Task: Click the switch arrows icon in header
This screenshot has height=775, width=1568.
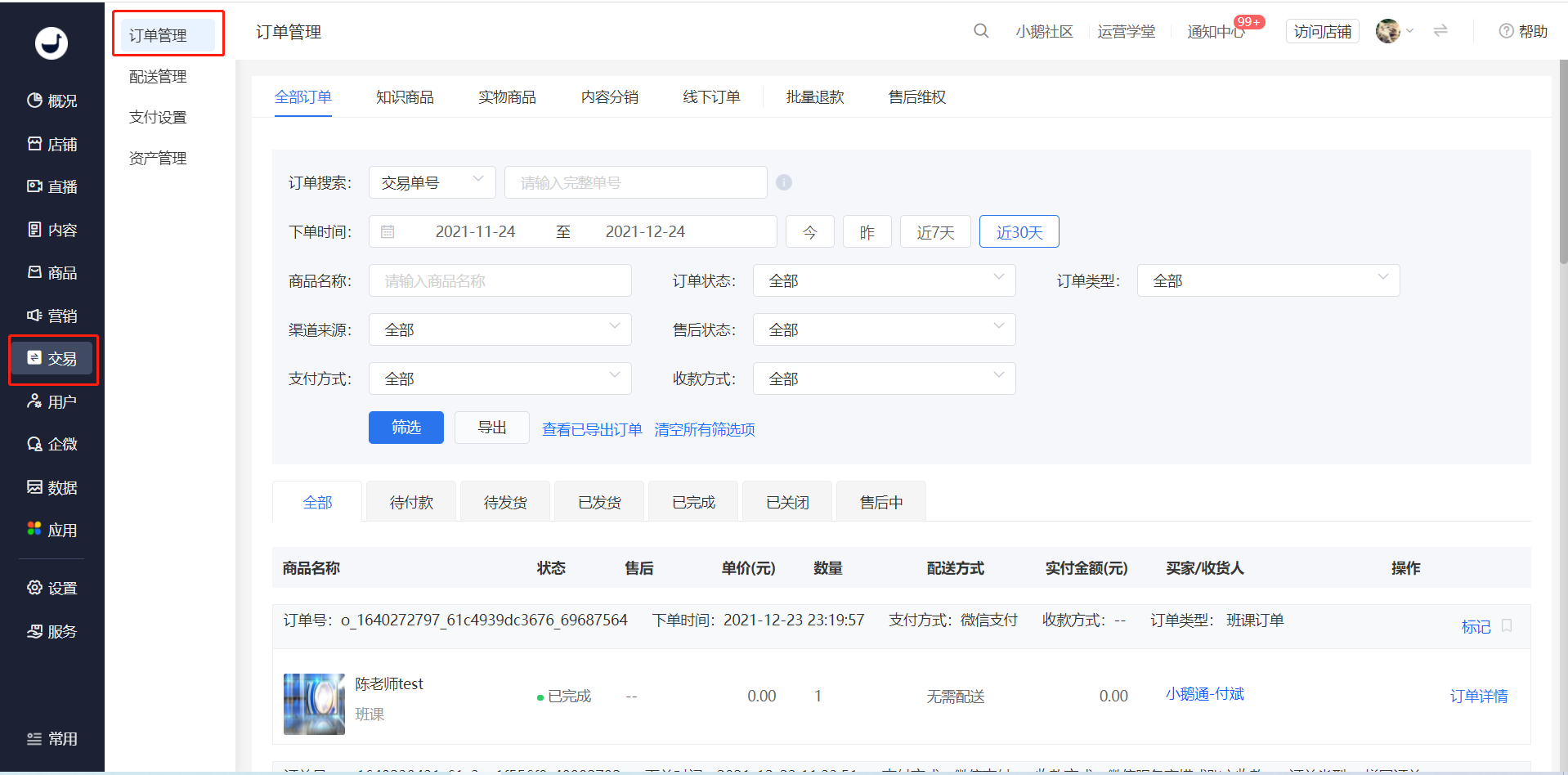Action: (1440, 30)
